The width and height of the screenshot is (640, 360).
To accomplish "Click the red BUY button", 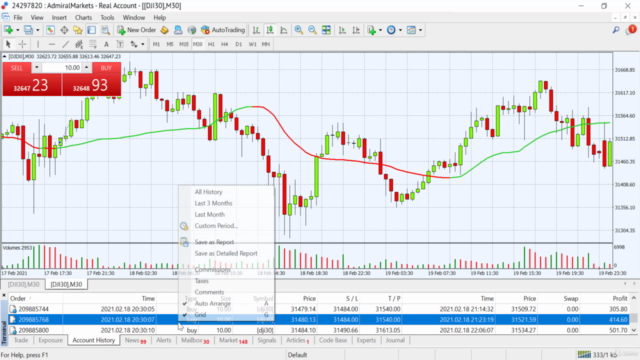I will click(106, 68).
